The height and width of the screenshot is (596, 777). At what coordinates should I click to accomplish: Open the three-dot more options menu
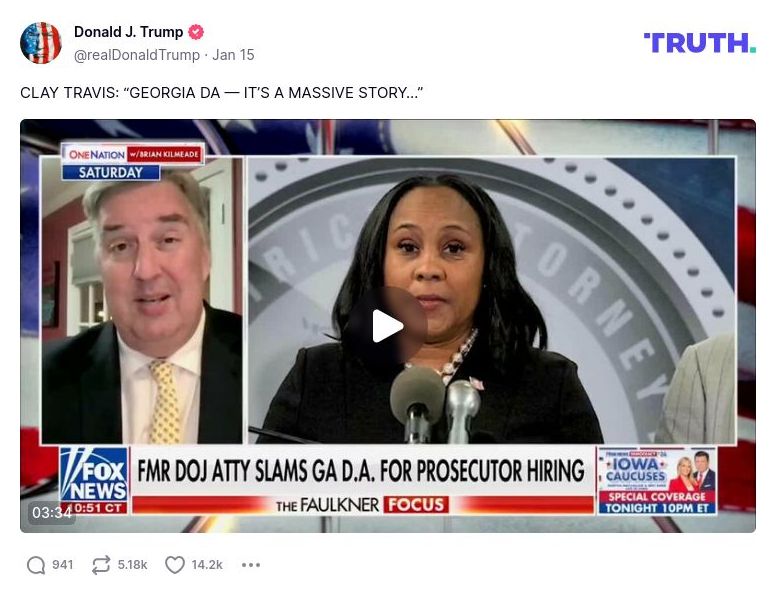click(251, 565)
